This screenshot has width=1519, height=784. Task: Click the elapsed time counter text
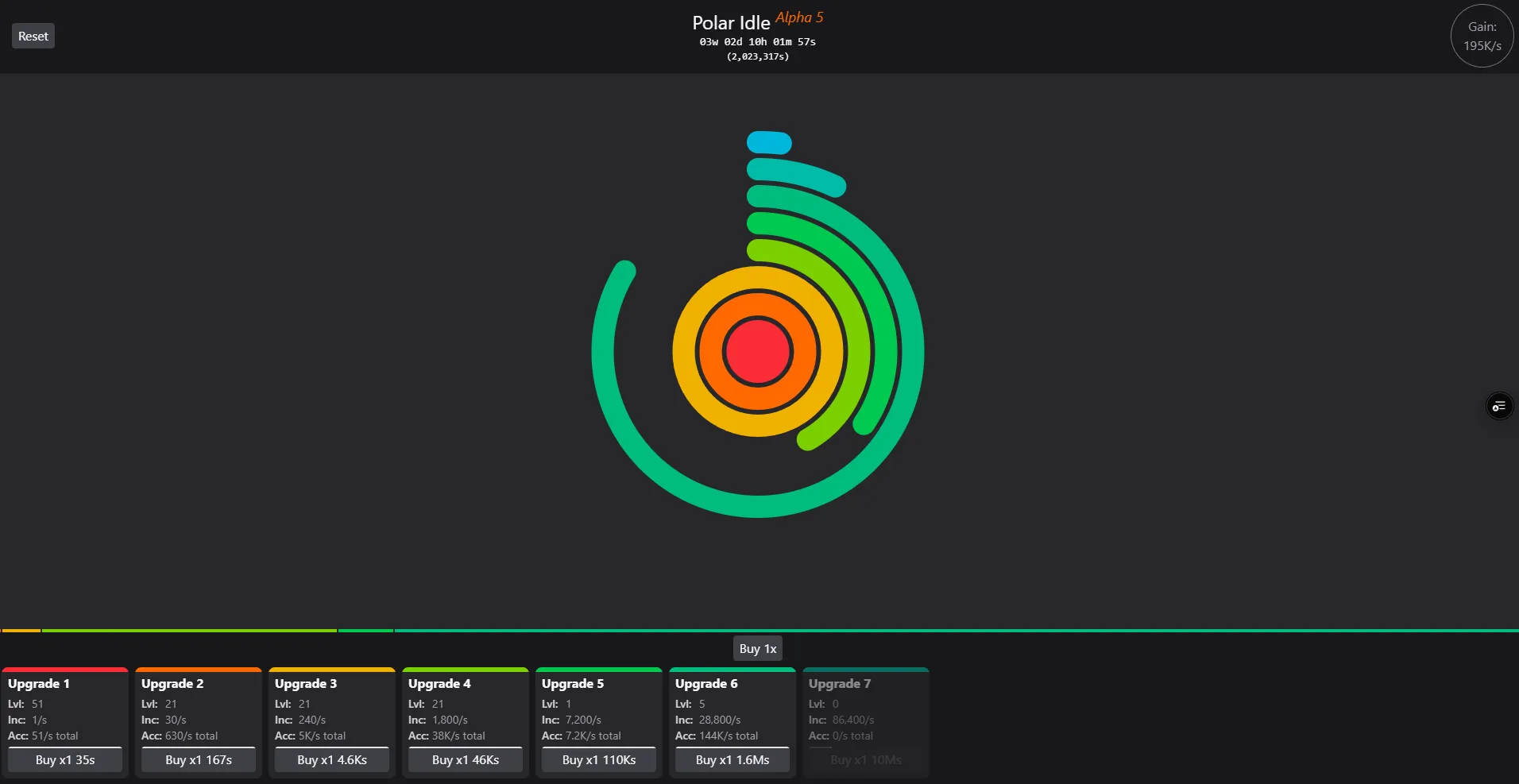coord(757,42)
